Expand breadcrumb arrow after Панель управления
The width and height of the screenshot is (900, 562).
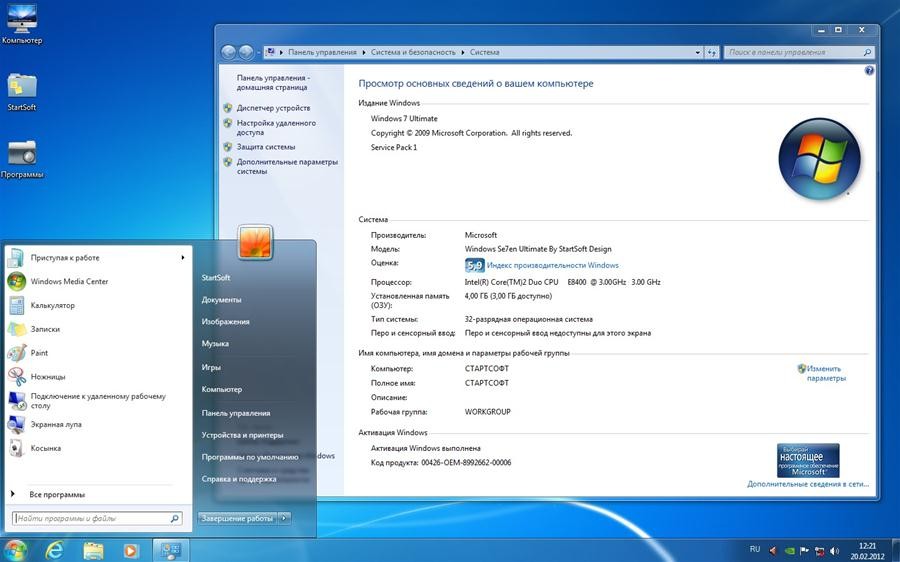pos(364,52)
